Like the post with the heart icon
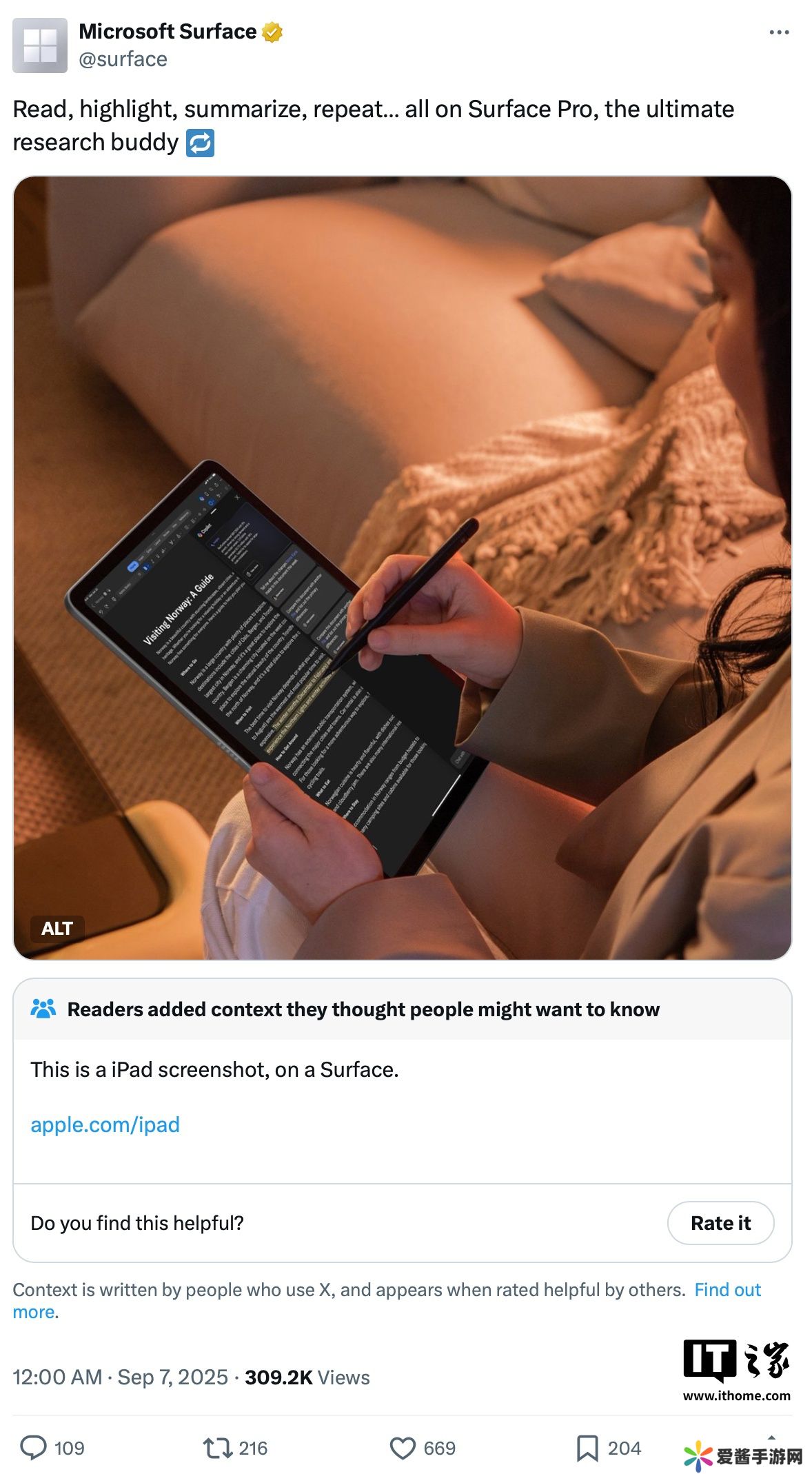 click(x=403, y=1448)
